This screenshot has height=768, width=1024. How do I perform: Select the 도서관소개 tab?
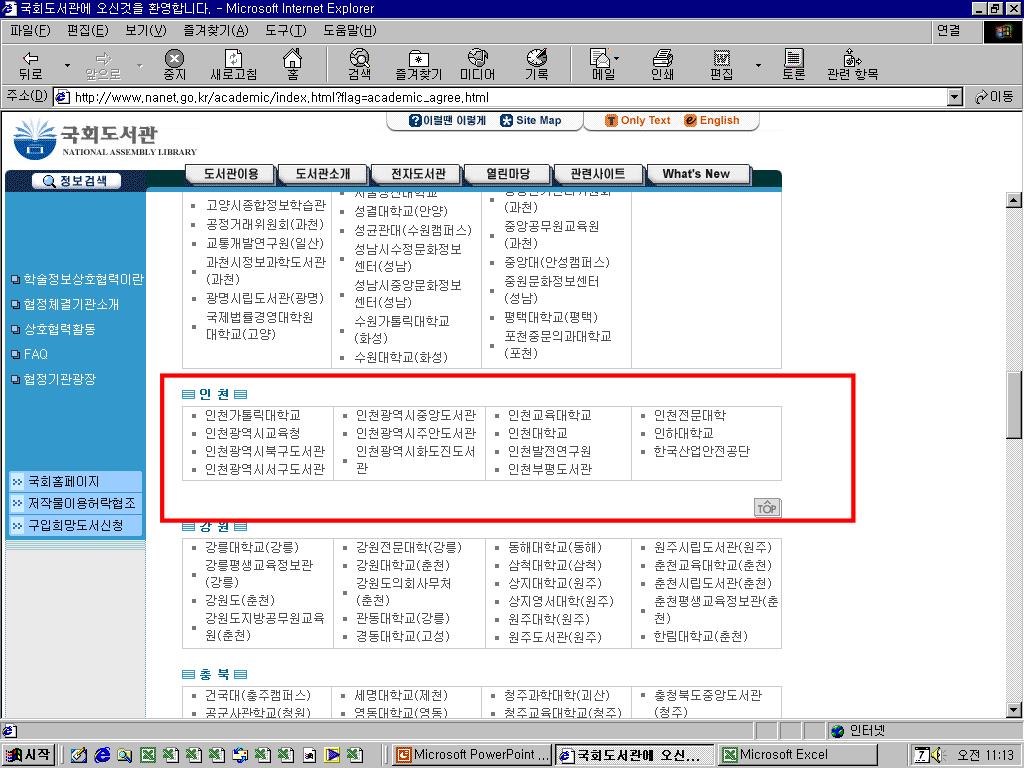click(323, 174)
